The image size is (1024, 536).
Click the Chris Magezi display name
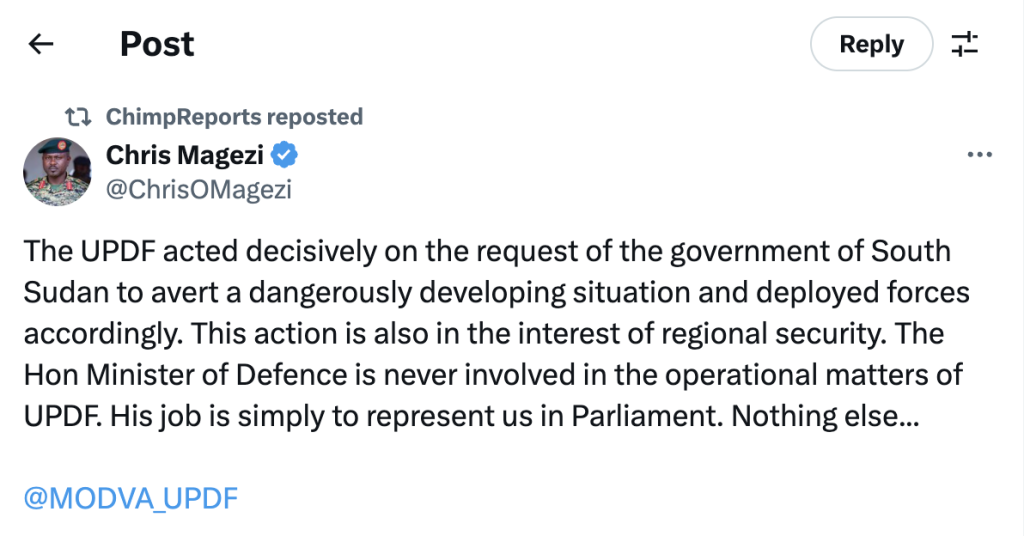tap(187, 155)
